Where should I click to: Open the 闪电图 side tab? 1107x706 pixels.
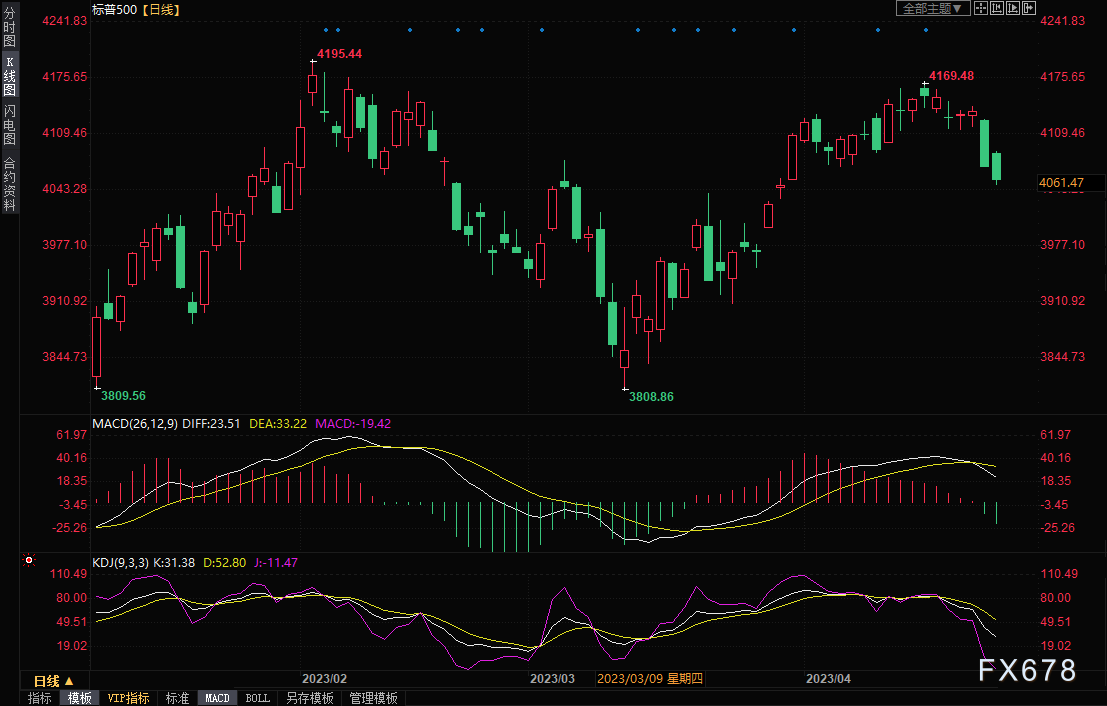[9, 124]
